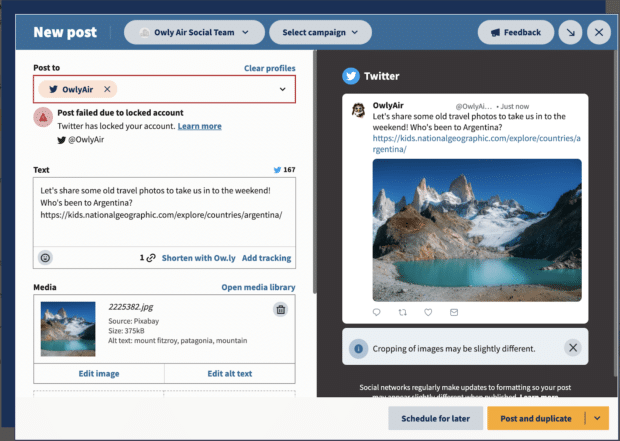Click the "Alt text: mount fitzroy" line
The width and height of the screenshot is (620, 441).
tap(178, 341)
